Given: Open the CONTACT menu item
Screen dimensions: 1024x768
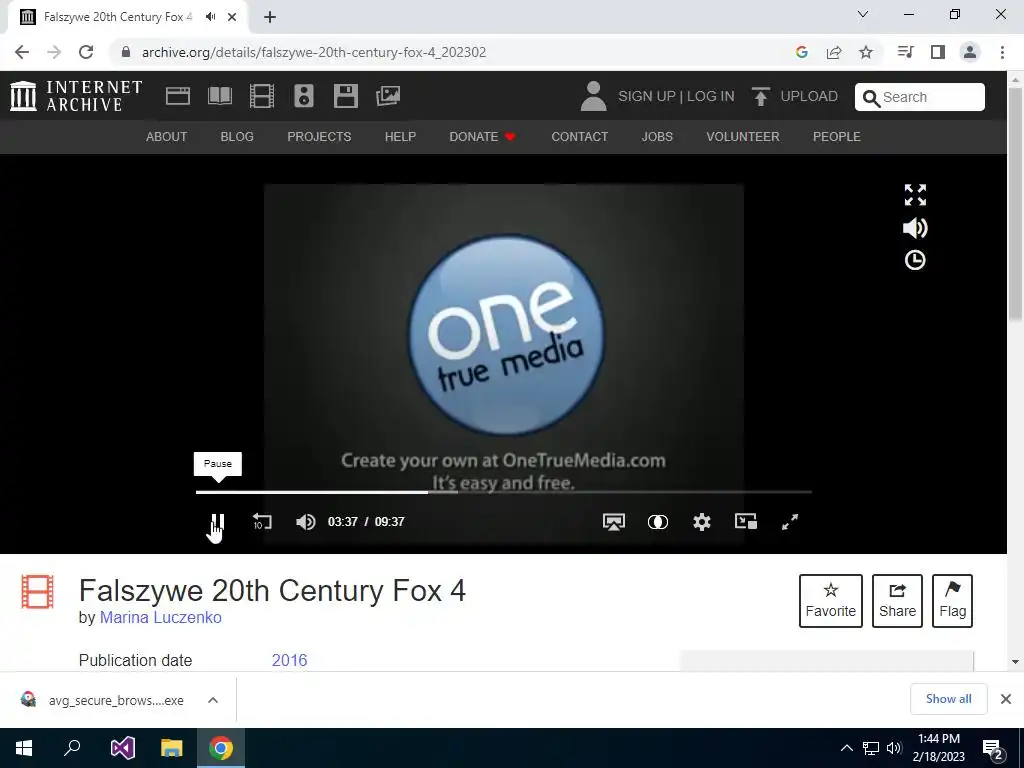Looking at the screenshot, I should (x=579, y=136).
